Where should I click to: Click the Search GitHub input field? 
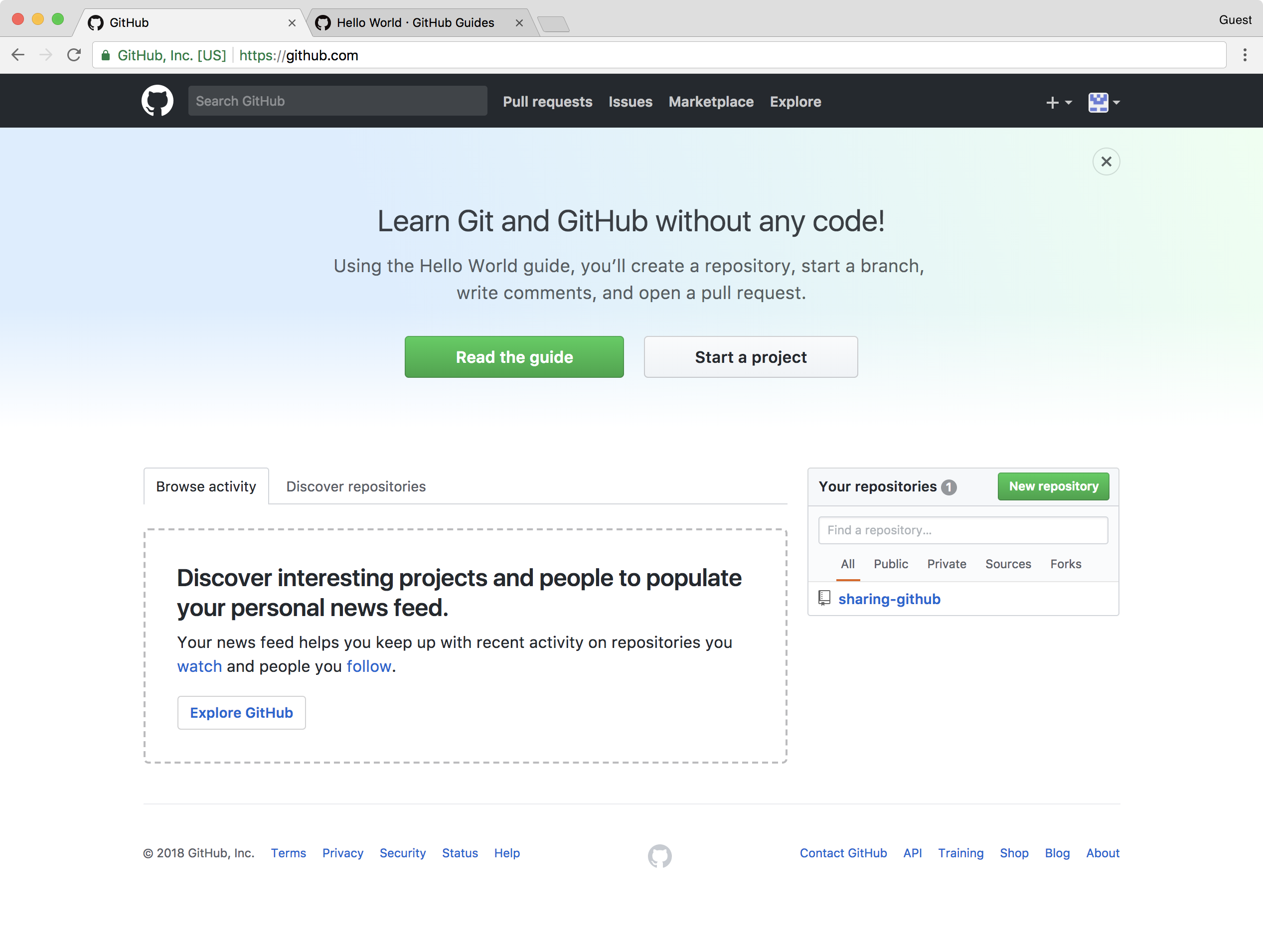click(337, 100)
